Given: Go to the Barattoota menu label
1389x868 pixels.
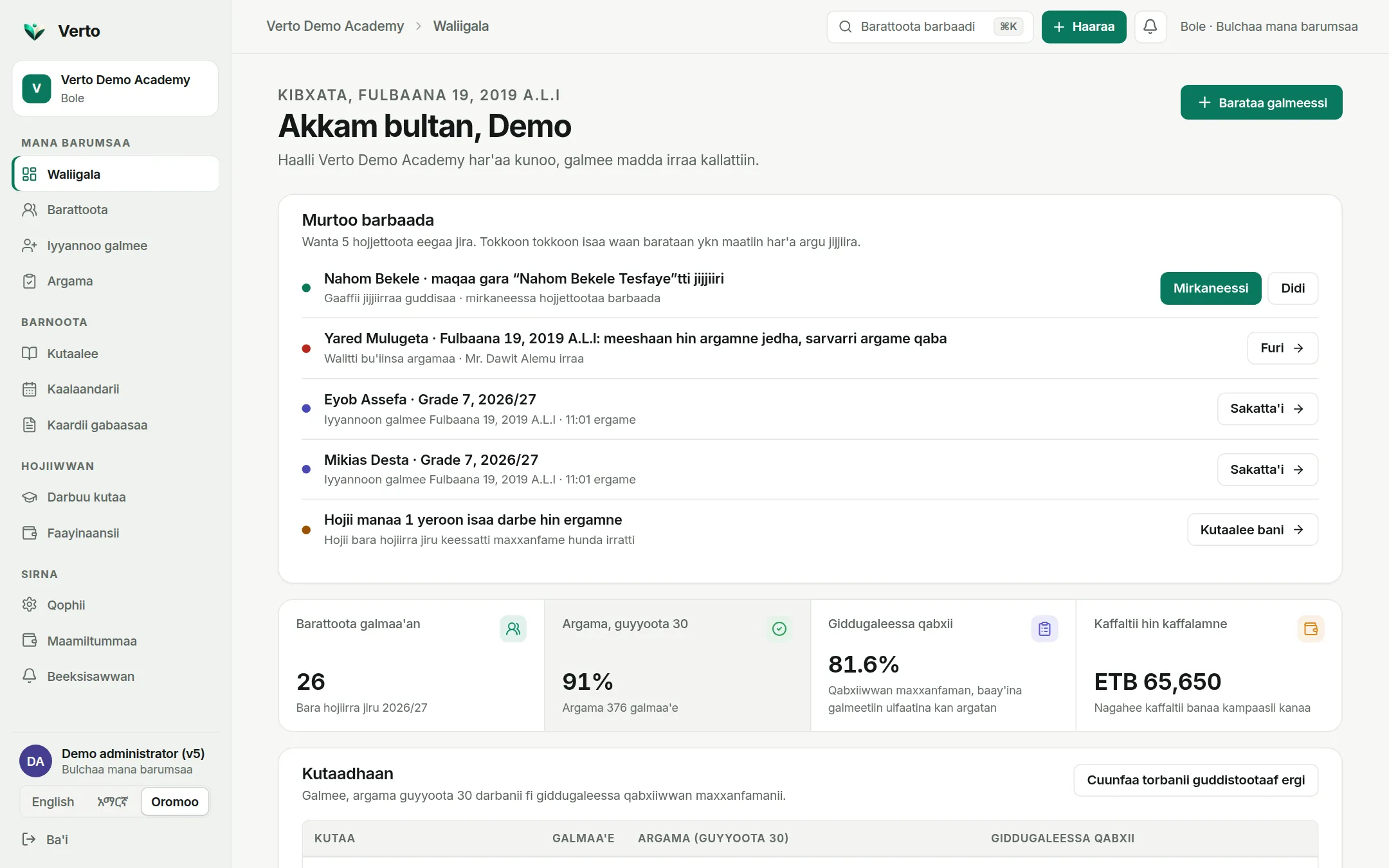Looking at the screenshot, I should (x=77, y=210).
